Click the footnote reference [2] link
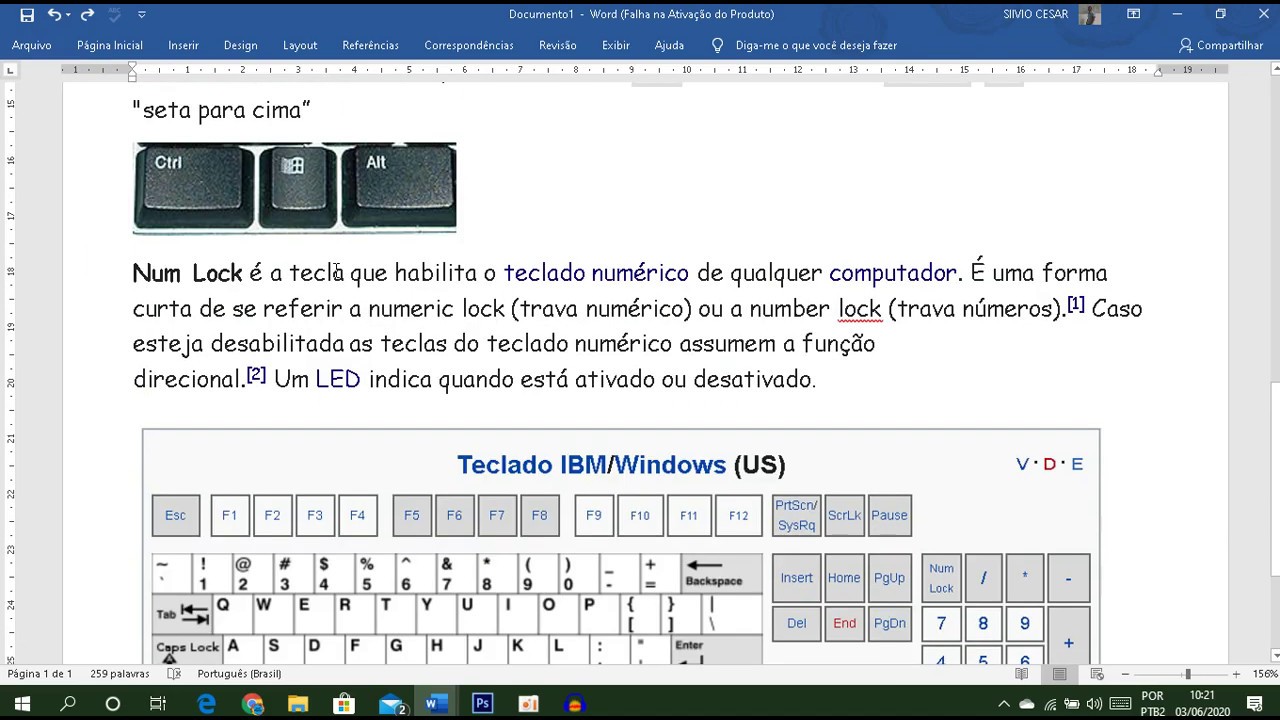This screenshot has height=720, width=1280. (256, 375)
